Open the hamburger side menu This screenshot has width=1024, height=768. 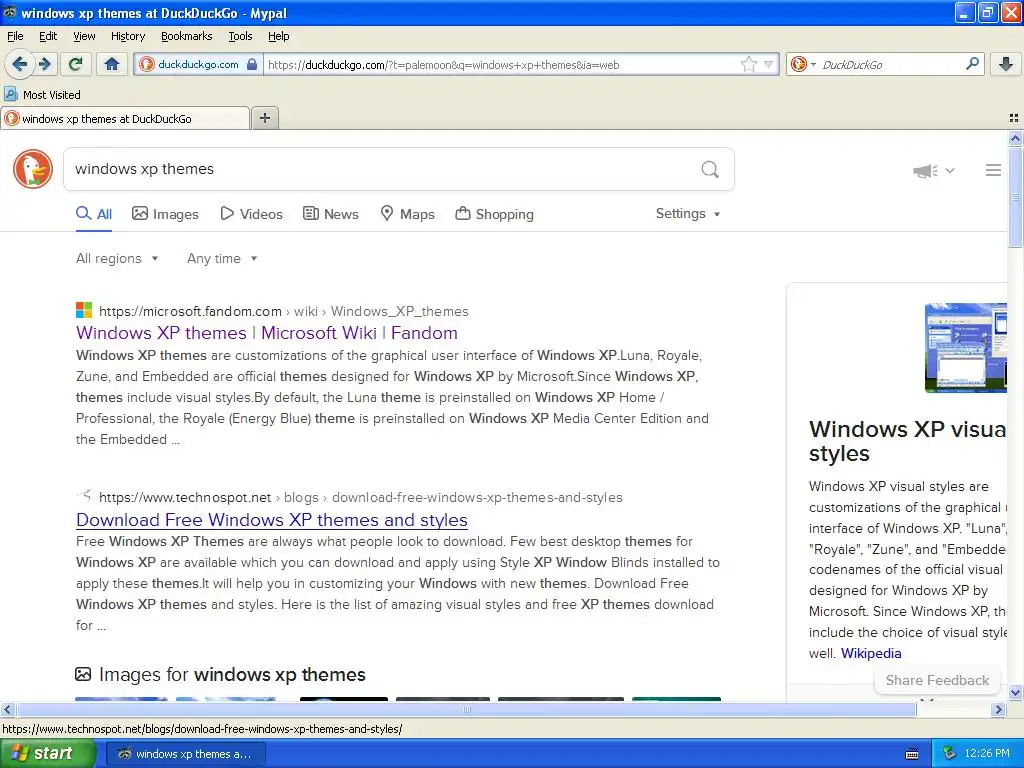(x=993, y=170)
